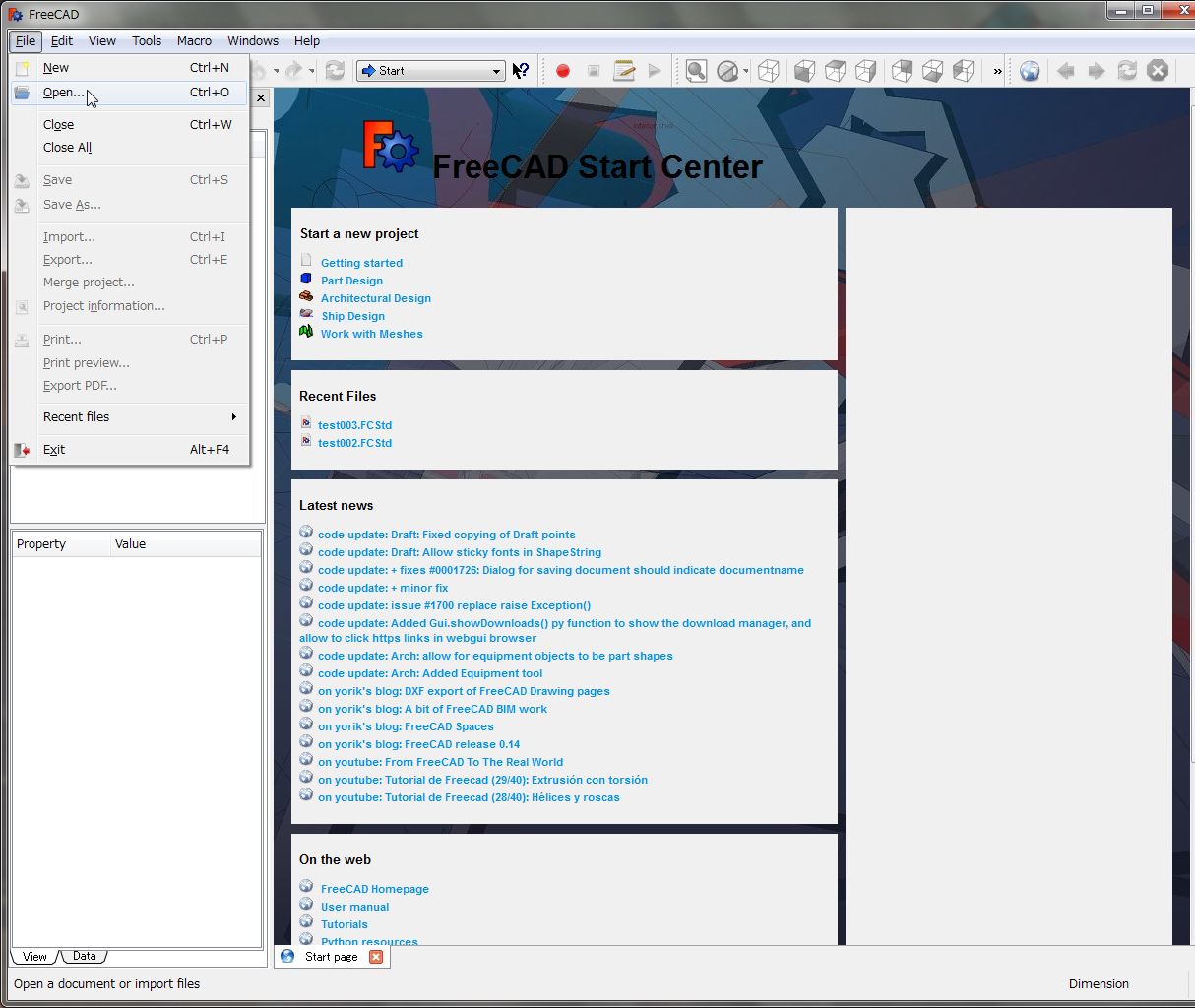Switch to the Data tab
Viewport: 1195px width, 1008px height.
pos(85,956)
